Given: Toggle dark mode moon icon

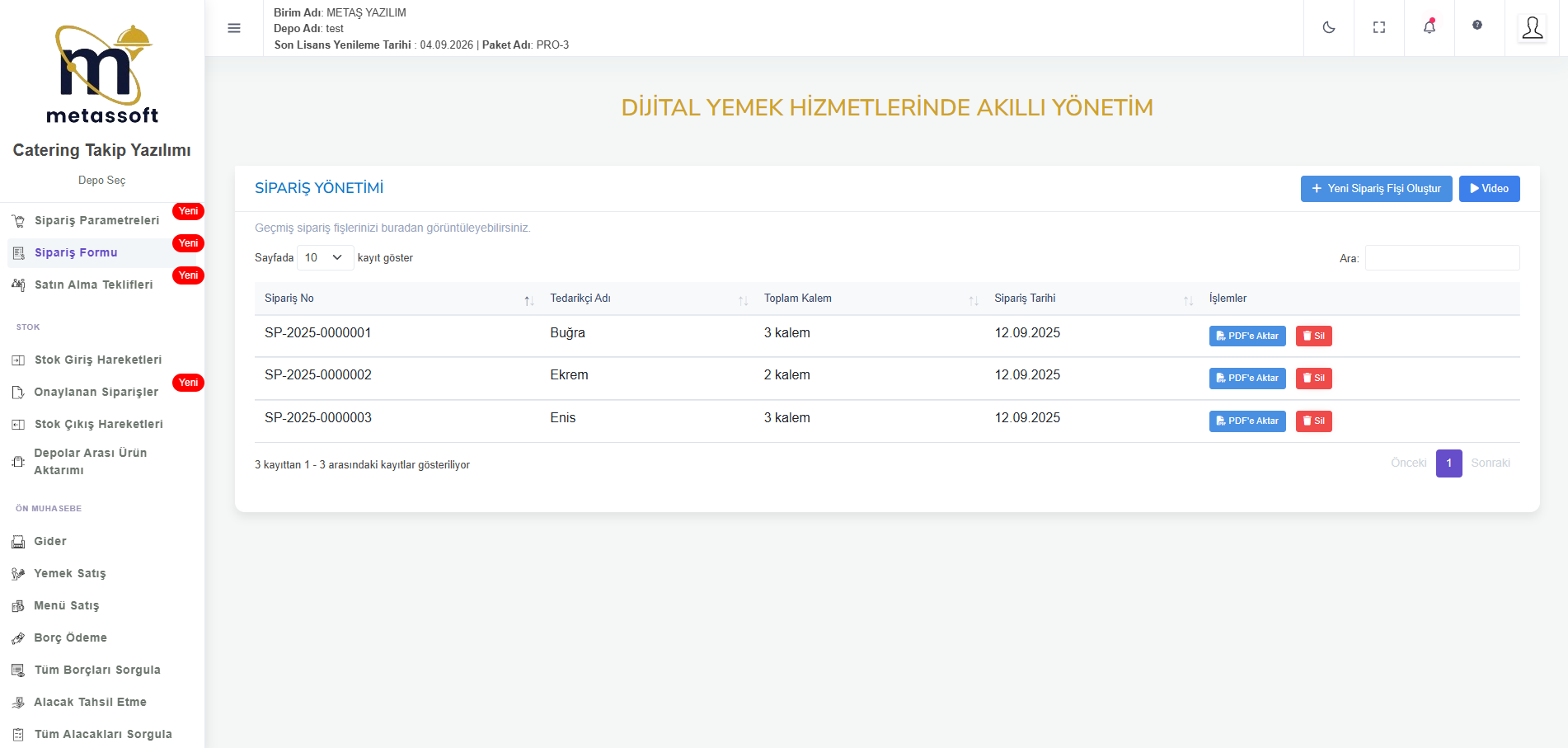Looking at the screenshot, I should tap(1328, 27).
